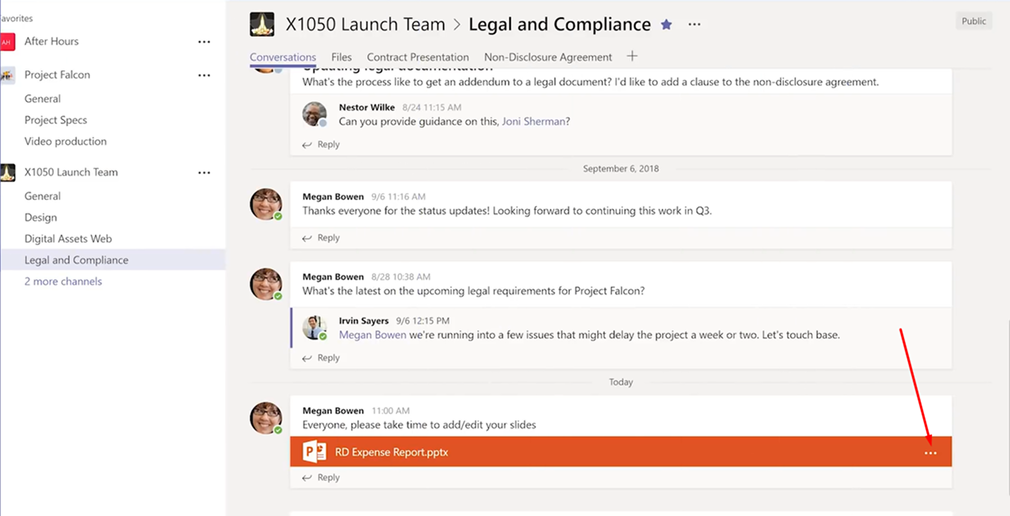Click Megan Bowen's avatar on 8/28 post
This screenshot has height=516, width=1010.
pyautogui.click(x=265, y=284)
